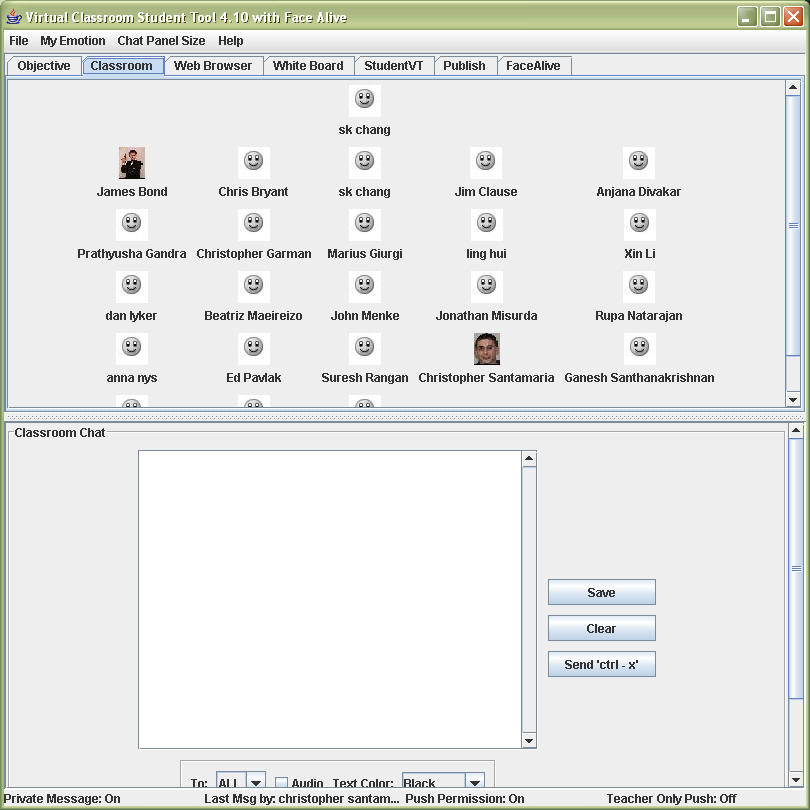Screen dimensions: 810x810
Task: Open the My Emotion menu
Action: (72, 41)
